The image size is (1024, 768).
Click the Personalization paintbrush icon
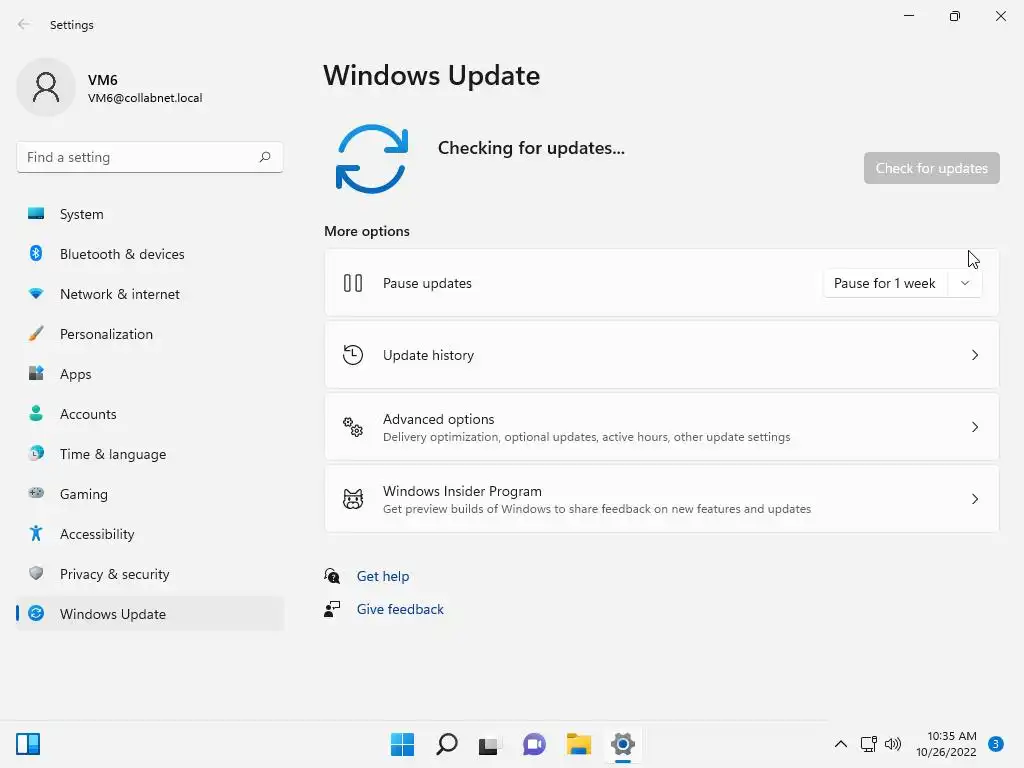[x=36, y=334]
